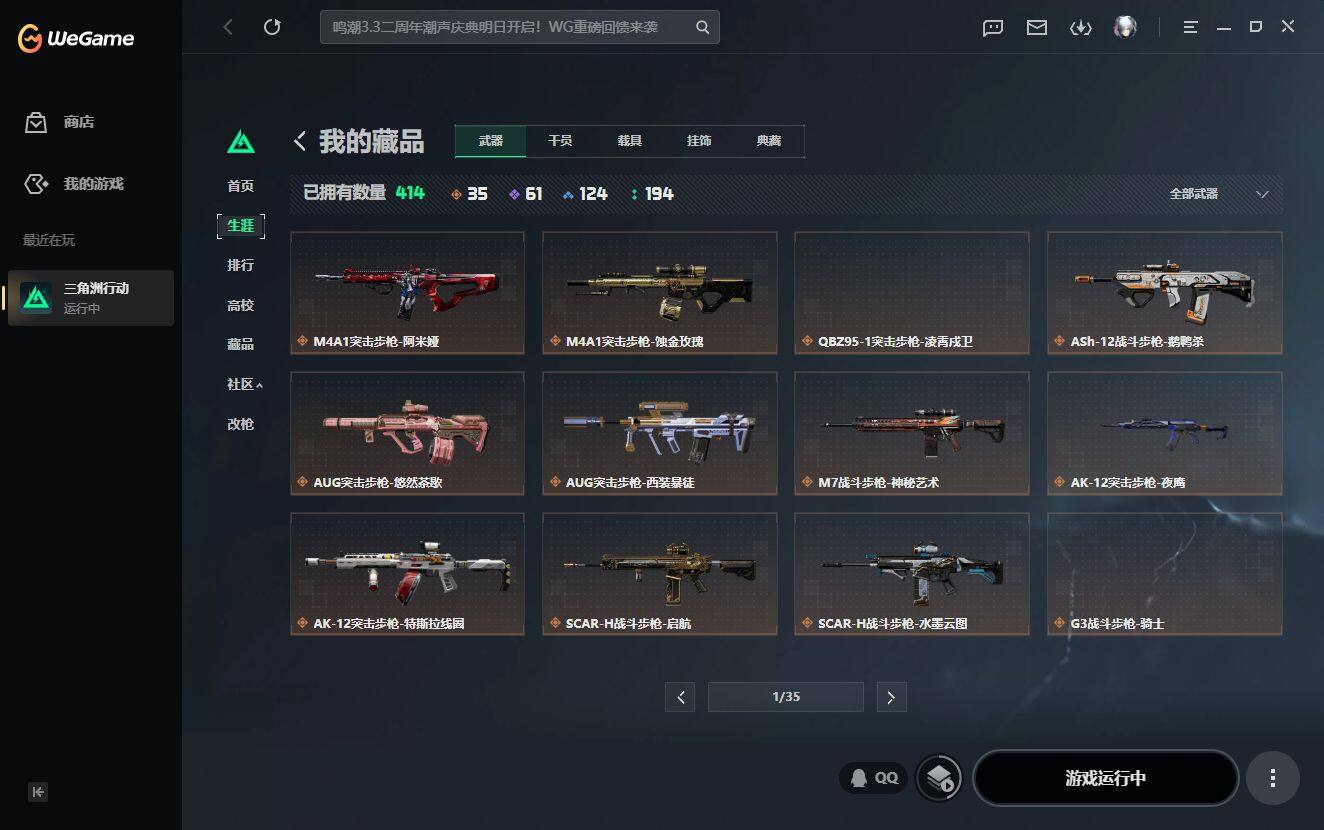Go to next page of collection
The height and width of the screenshot is (830, 1324).
pyautogui.click(x=891, y=697)
